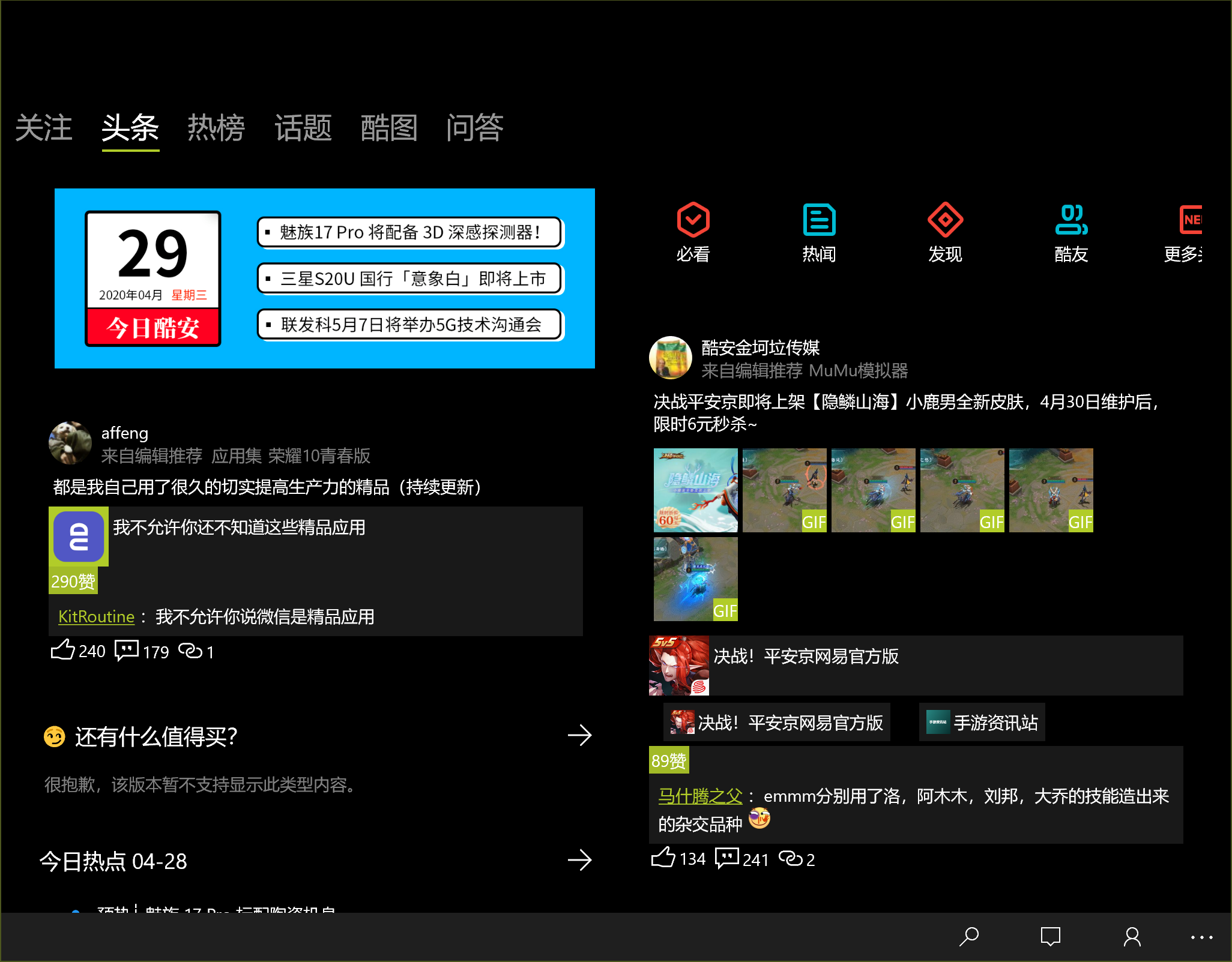
Task: Open the three-dots more menu
Action: point(1201,937)
